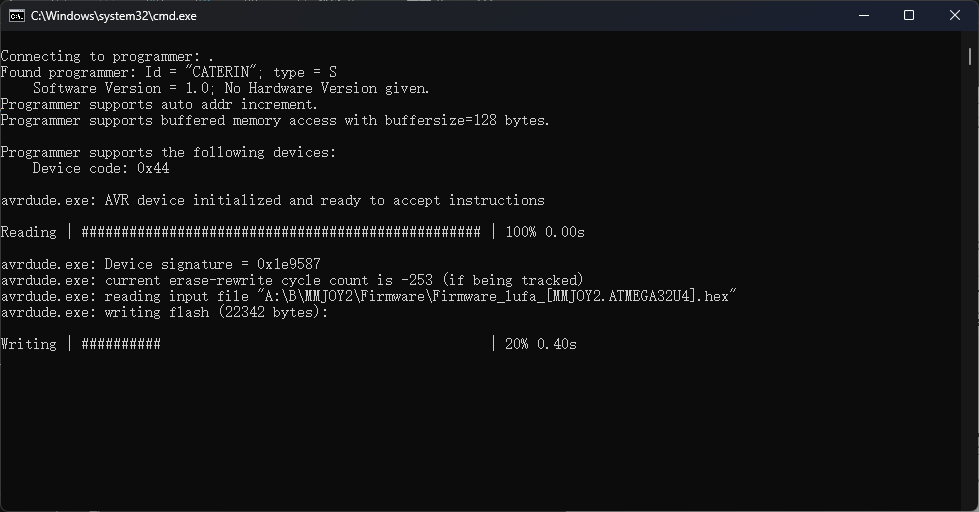Click the vertical scrollbar thumb

(970, 56)
